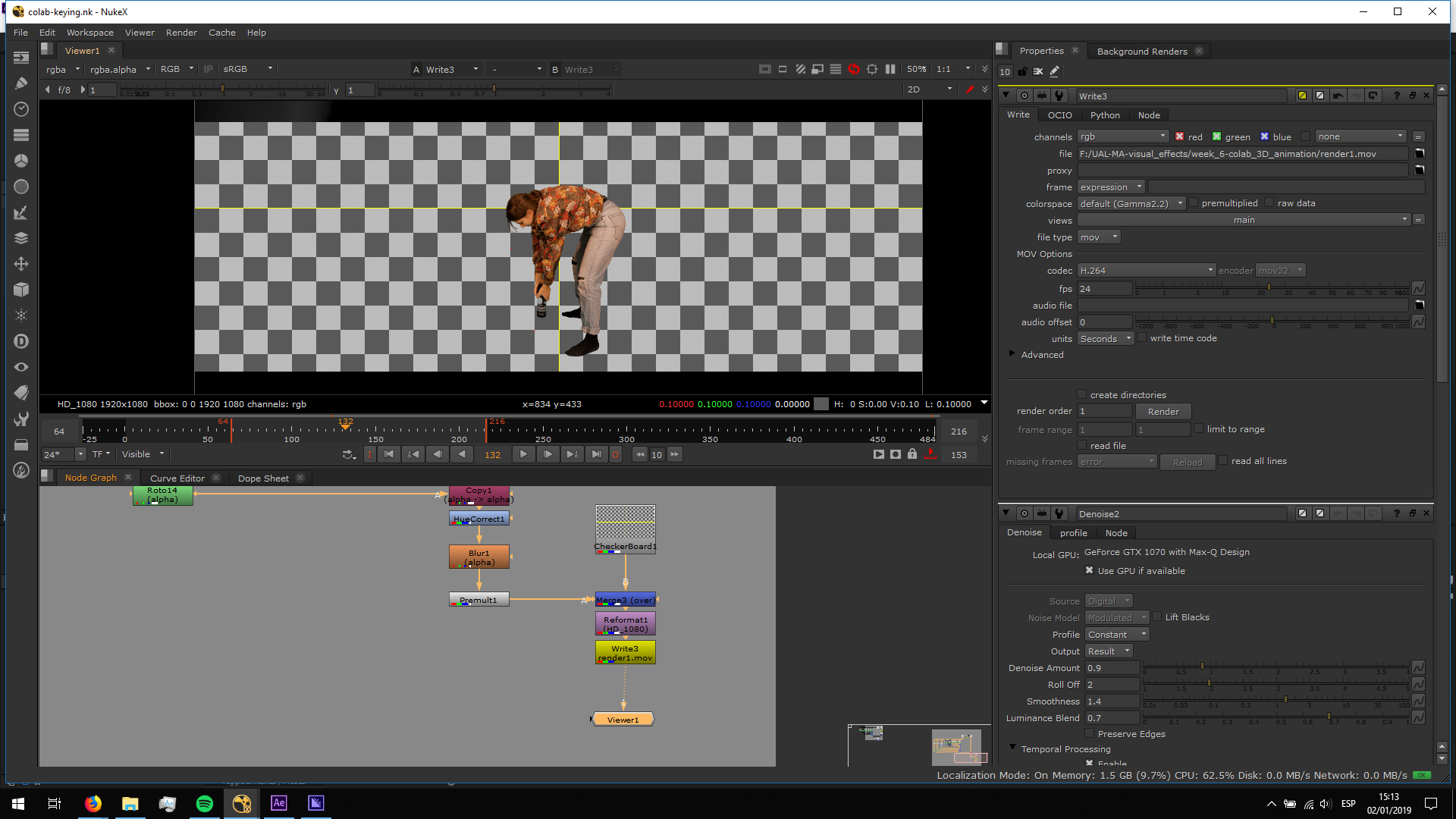Viewport: 1456px width, 819px height.
Task: Check the create directories option
Action: [1082, 394]
